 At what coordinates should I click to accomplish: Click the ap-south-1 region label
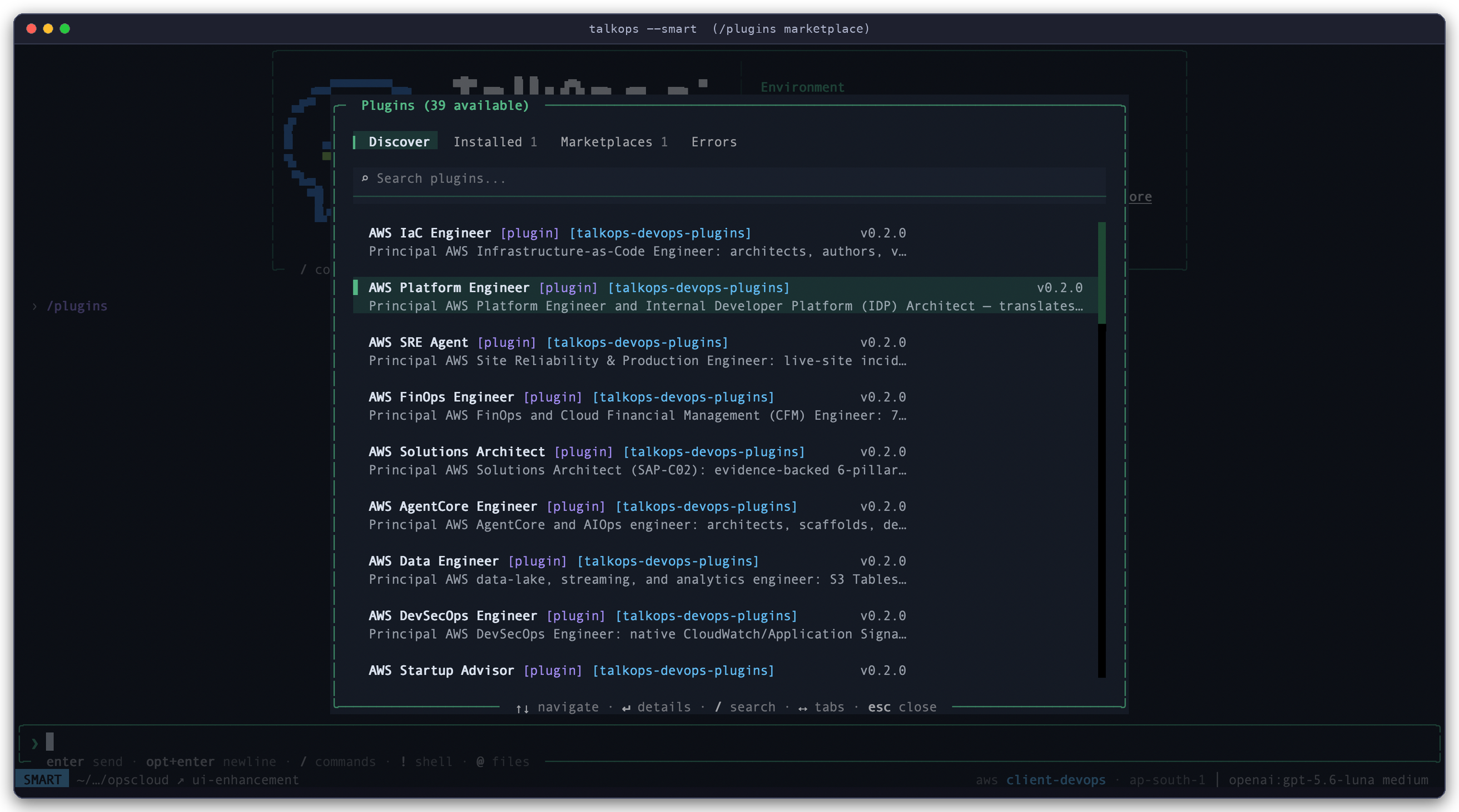click(1167, 779)
